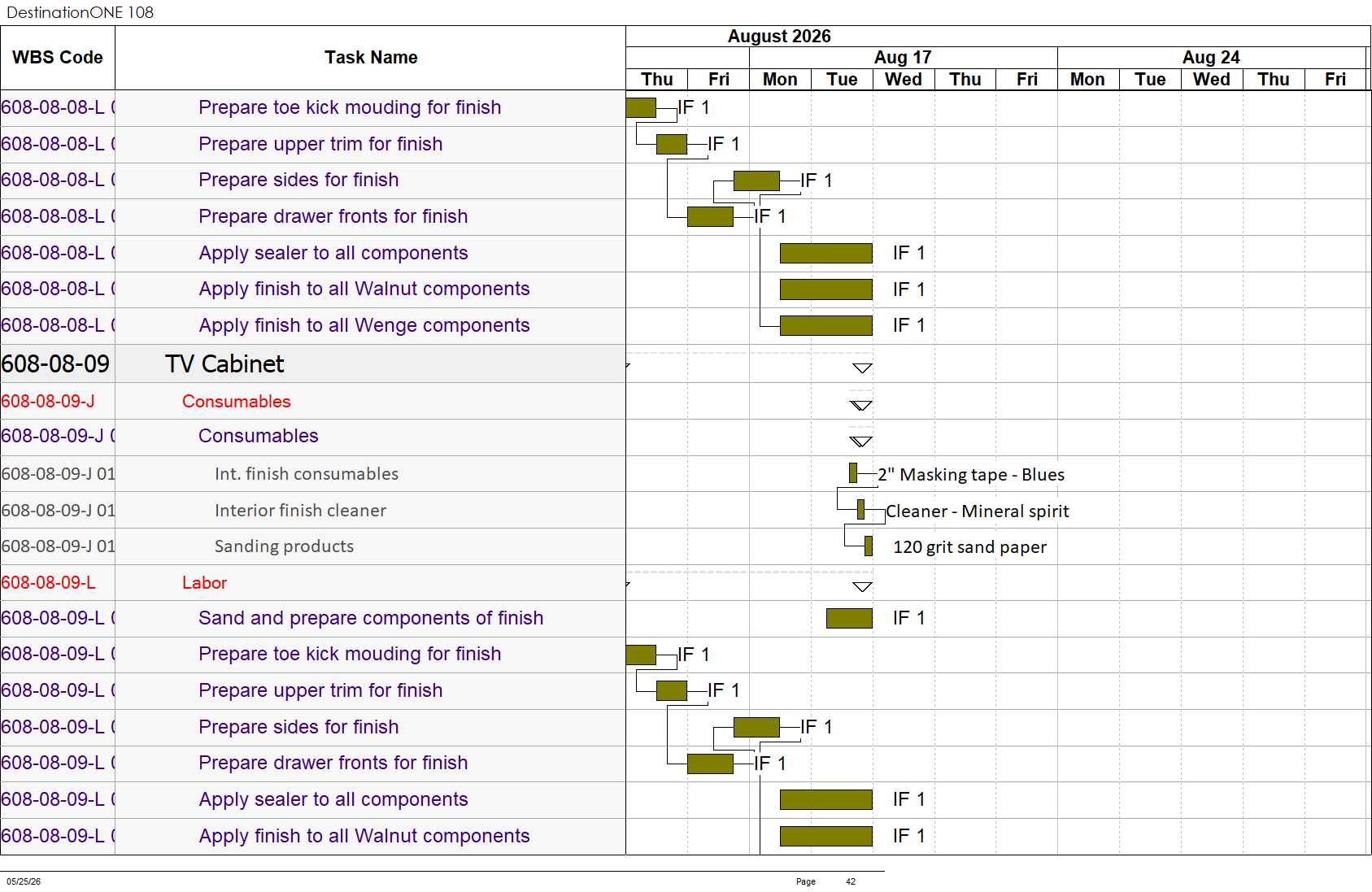Viewport: 1372px width, 892px height.
Task: Select Apply finish to Walnut components, 608-08-08-L row
Action: 364,289
